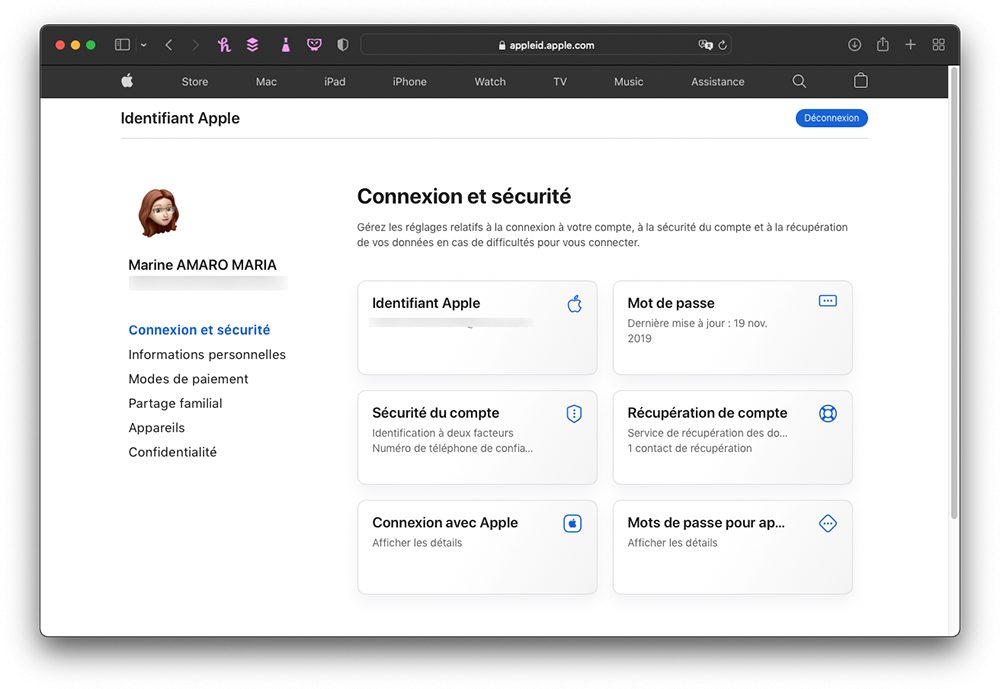Image resolution: width=1000 pixels, height=689 pixels.
Task: Open the shopping bag icon
Action: [x=860, y=81]
